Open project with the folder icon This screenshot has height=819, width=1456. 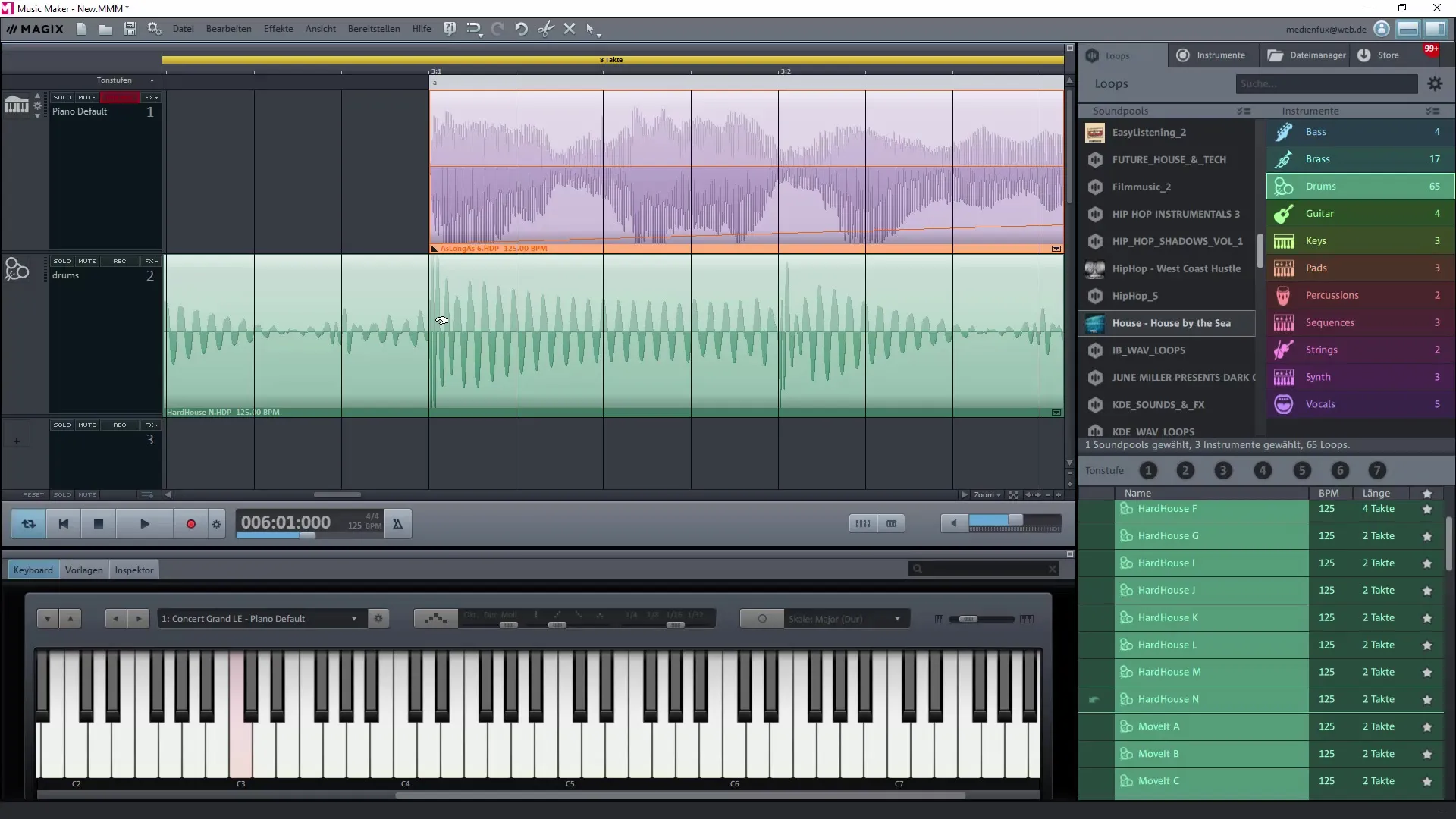pyautogui.click(x=105, y=29)
